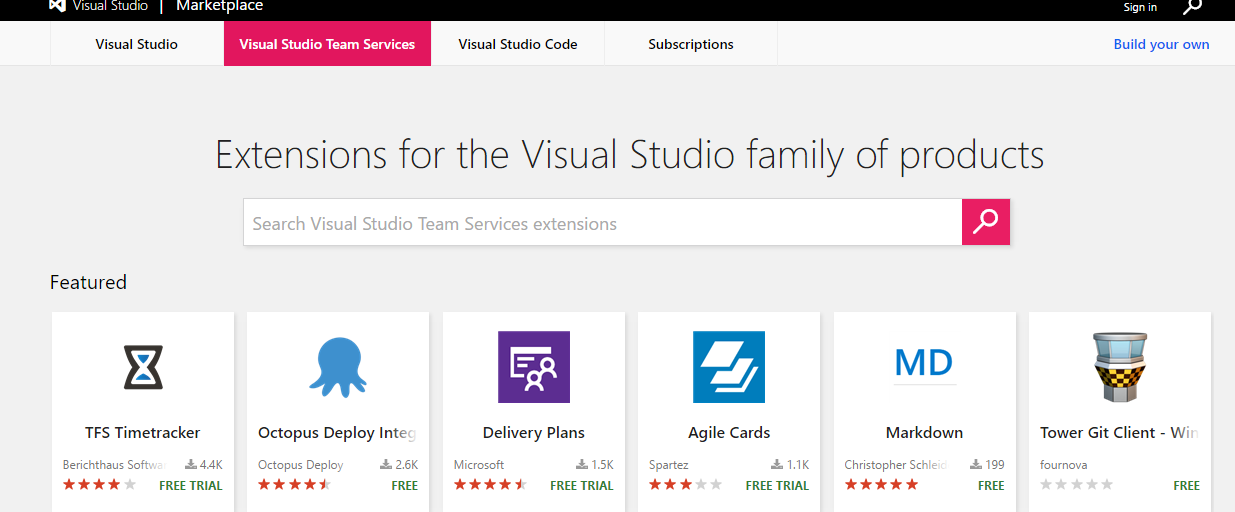Open TFS Timetracker hourglass icon
Viewport: 1235px width, 512px height.
click(143, 367)
